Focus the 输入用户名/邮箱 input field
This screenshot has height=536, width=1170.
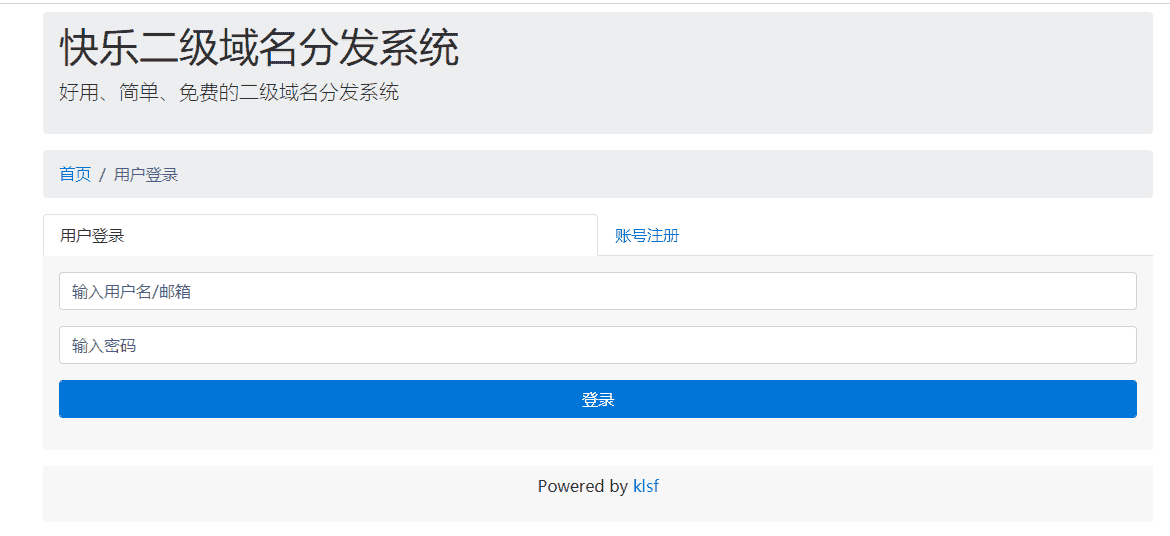point(597,291)
